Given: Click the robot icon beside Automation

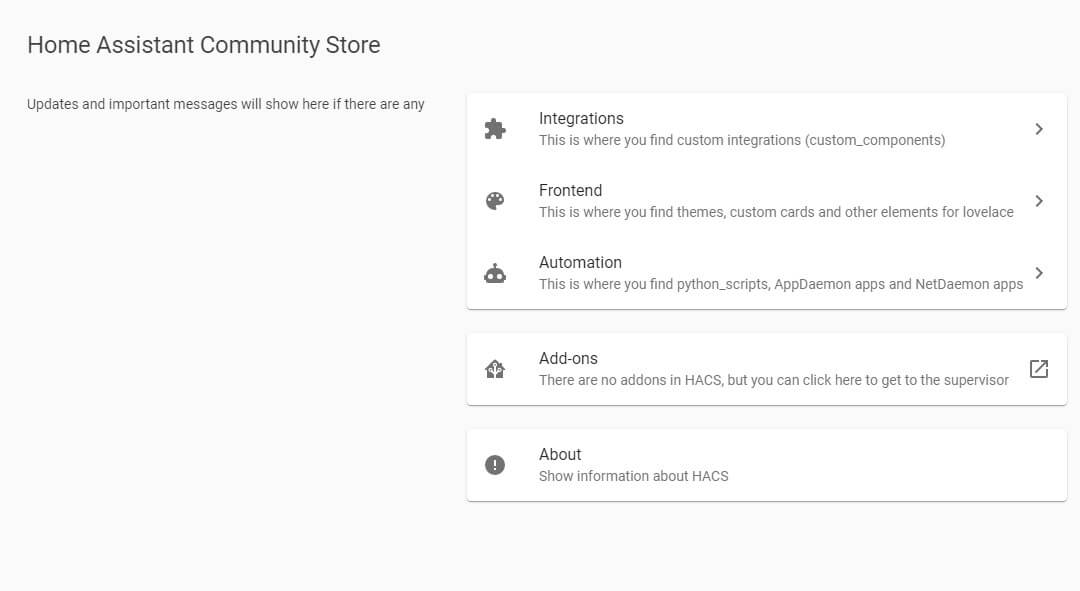Looking at the screenshot, I should (x=495, y=273).
